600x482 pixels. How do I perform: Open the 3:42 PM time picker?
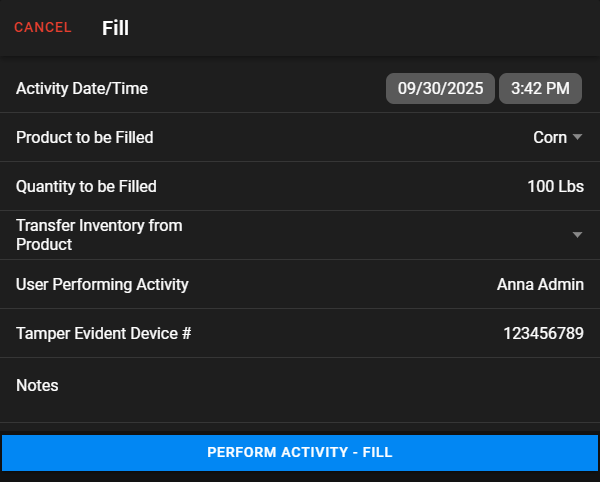pos(540,88)
